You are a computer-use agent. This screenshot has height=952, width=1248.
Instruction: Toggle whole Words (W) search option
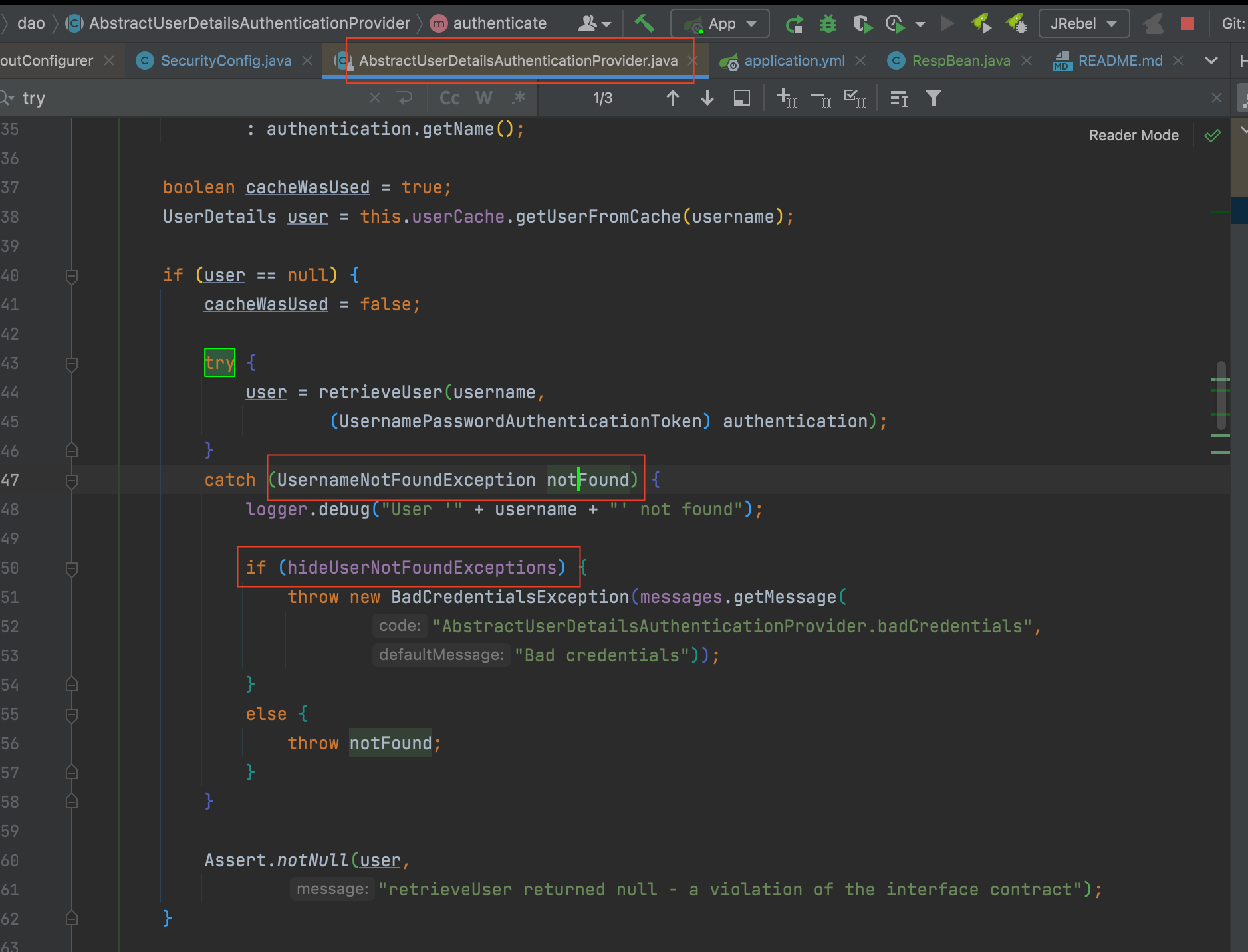(x=483, y=98)
